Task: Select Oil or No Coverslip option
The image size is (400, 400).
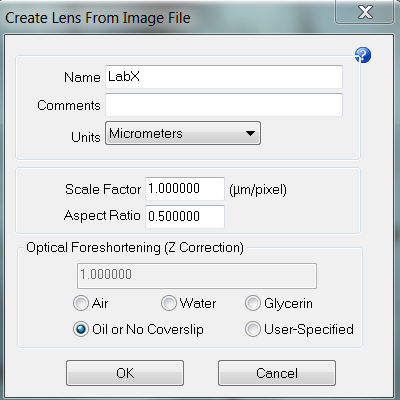Action: pos(81,329)
